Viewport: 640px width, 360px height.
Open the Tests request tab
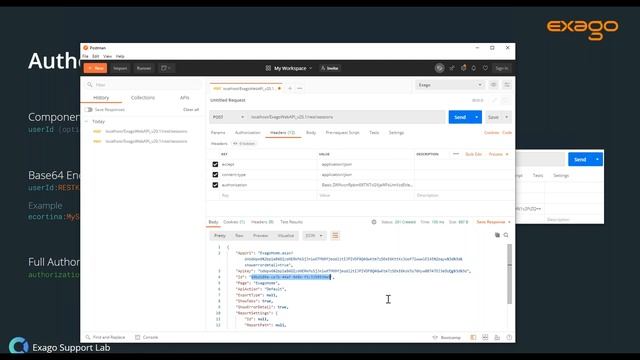[x=374, y=133]
